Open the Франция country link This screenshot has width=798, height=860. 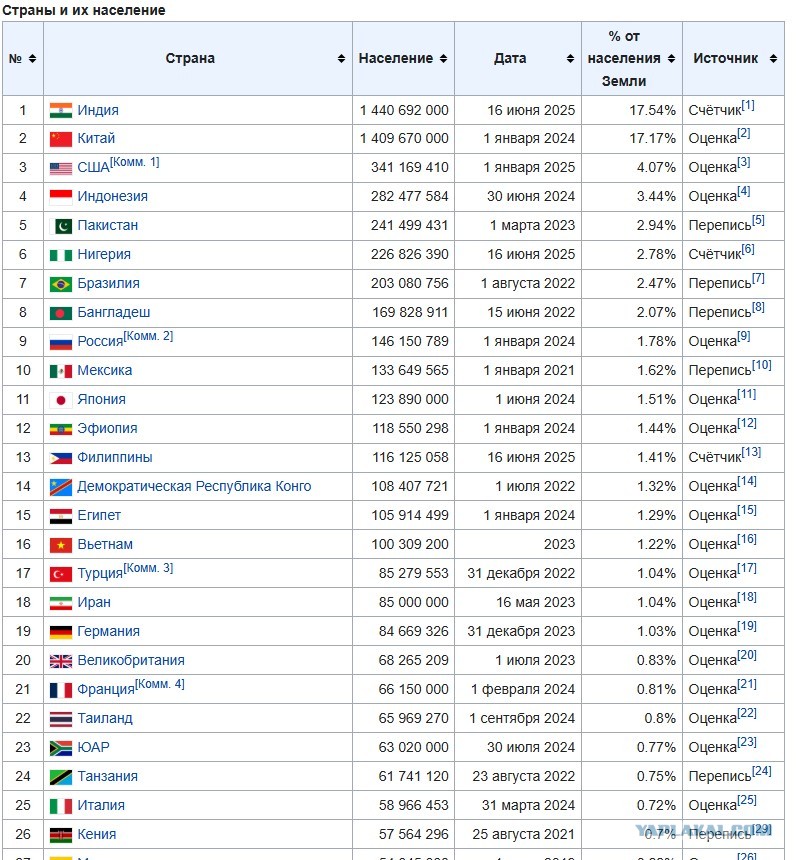[106, 689]
